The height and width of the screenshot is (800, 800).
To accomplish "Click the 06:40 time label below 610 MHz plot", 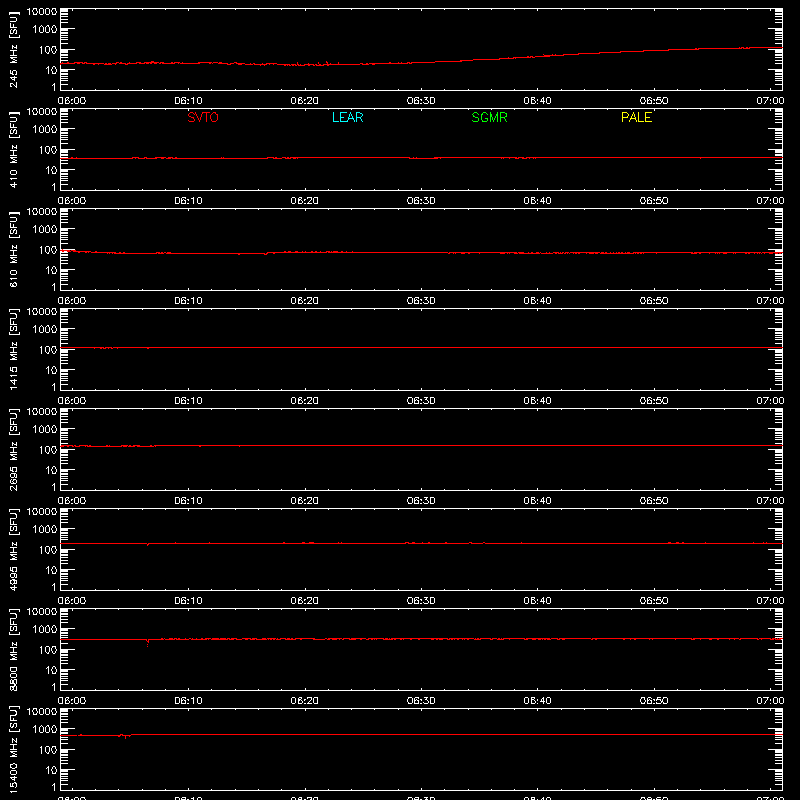I will pyautogui.click(x=537, y=301).
